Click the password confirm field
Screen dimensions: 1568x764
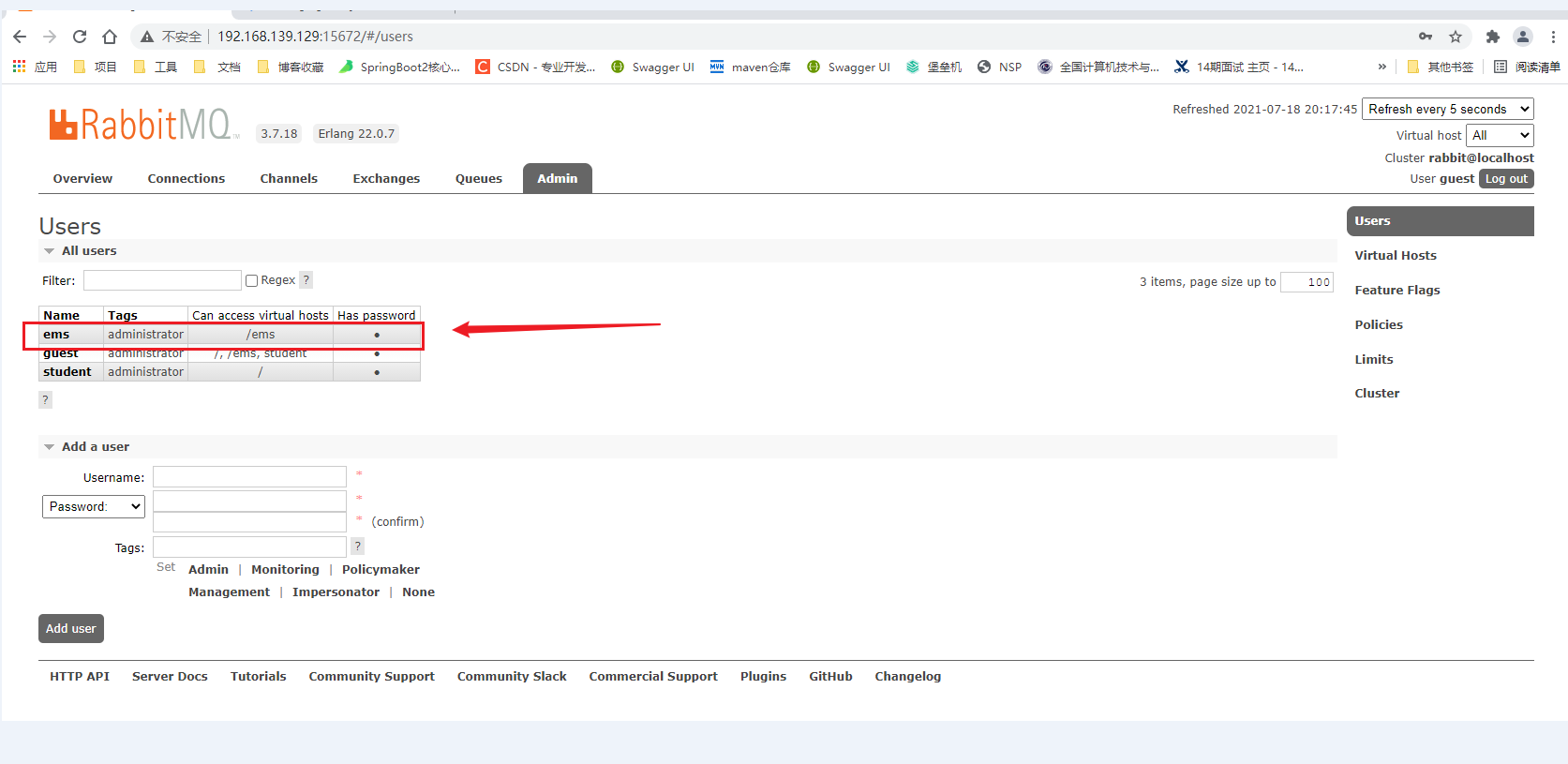(x=250, y=522)
